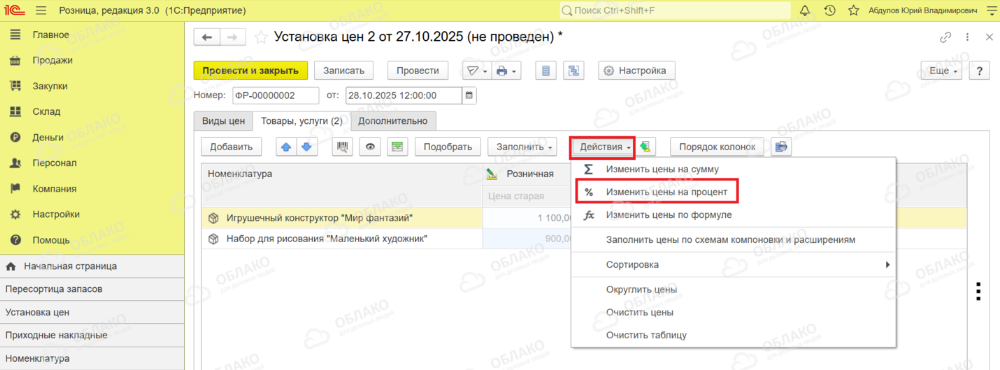This screenshot has height=370, width=1000.
Task: Click the green table icon in the toolbar
Action: [397, 147]
